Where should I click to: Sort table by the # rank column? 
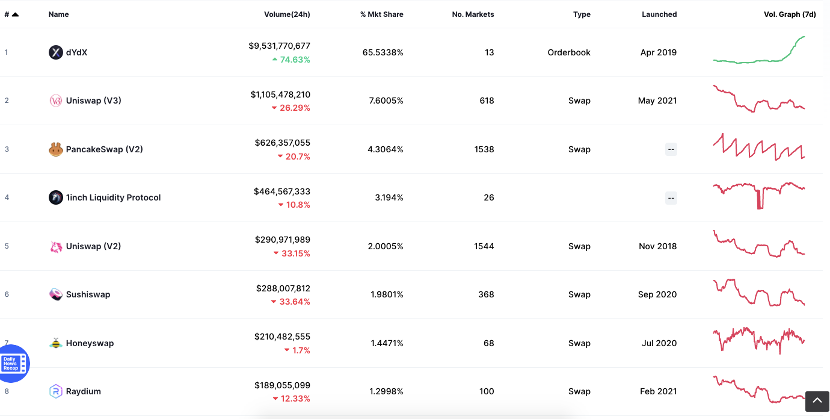(x=11, y=14)
